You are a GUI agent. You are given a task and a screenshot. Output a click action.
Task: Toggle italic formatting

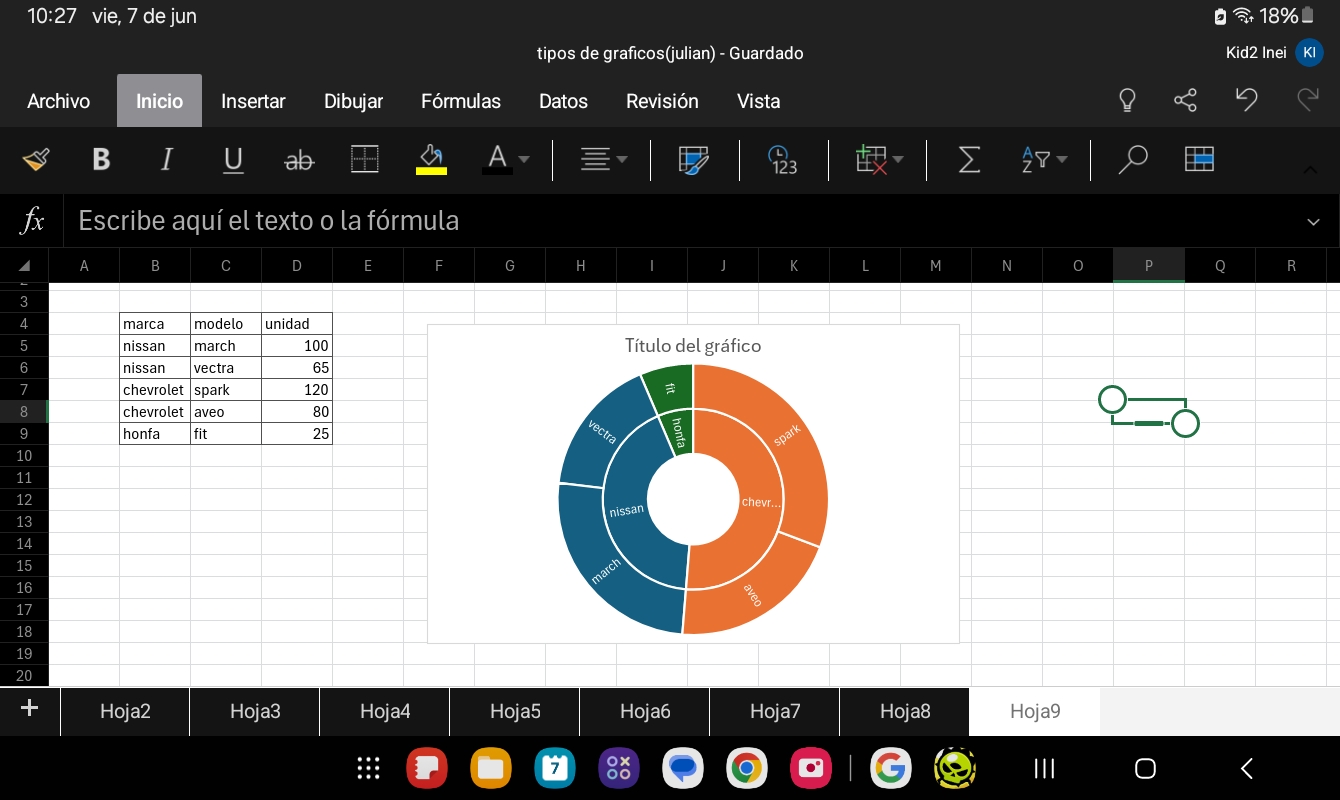[167, 159]
